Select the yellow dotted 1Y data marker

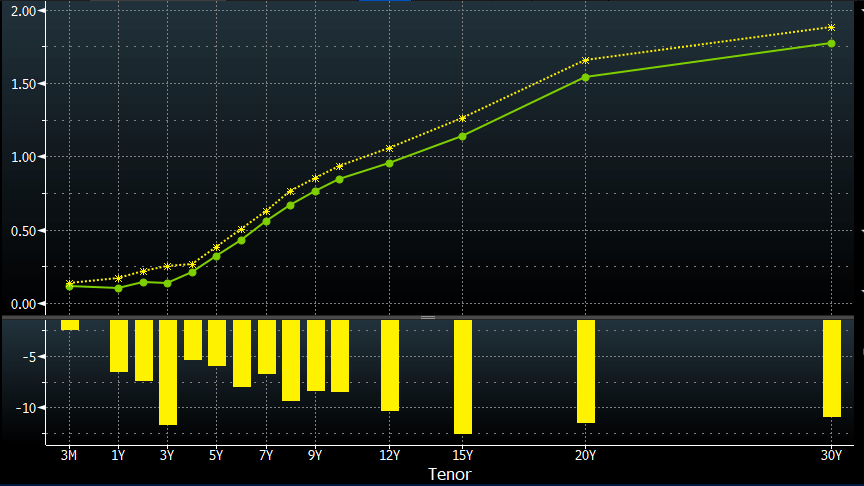point(118,279)
